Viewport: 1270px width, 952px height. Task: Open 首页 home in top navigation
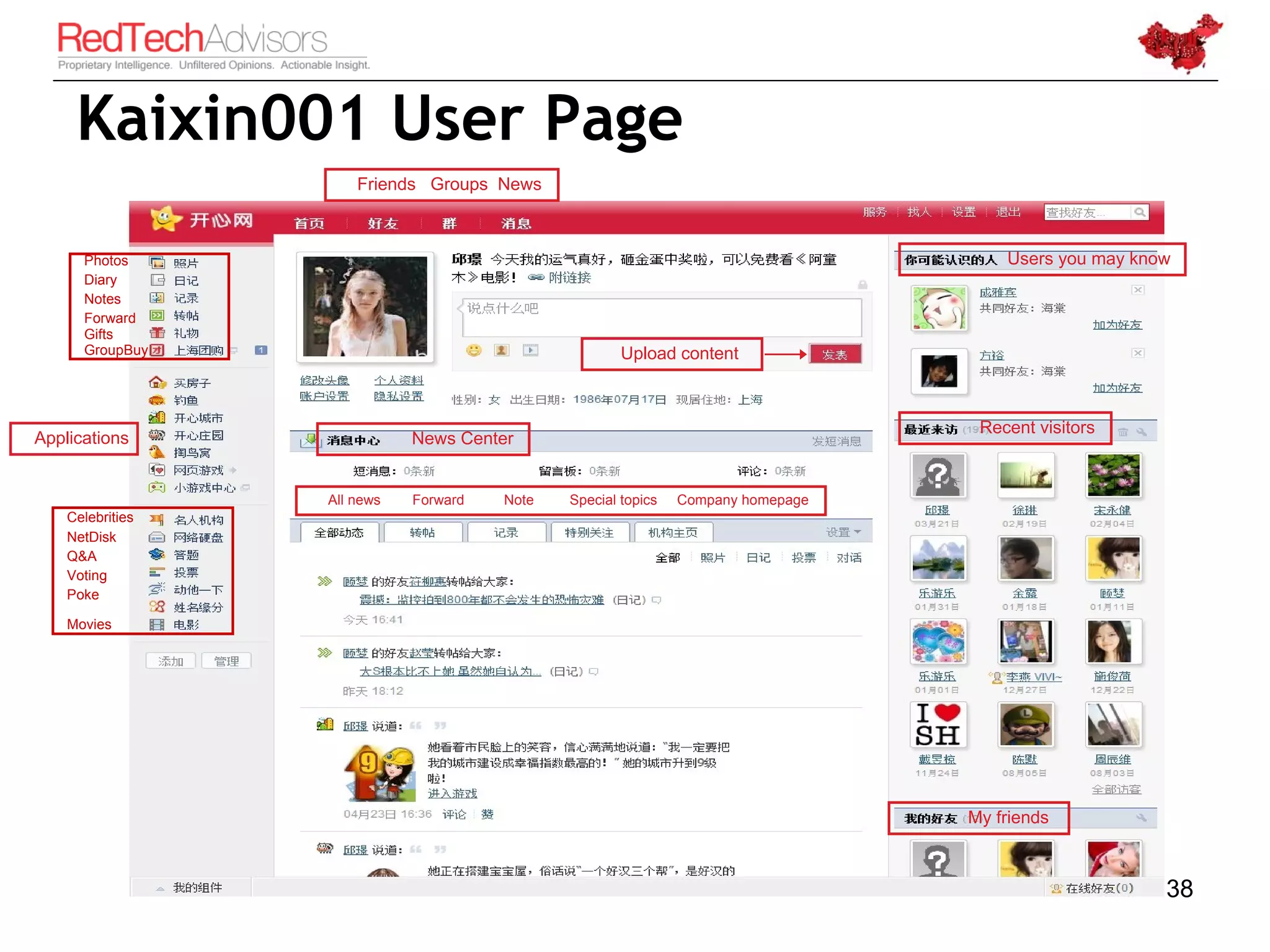tap(309, 223)
